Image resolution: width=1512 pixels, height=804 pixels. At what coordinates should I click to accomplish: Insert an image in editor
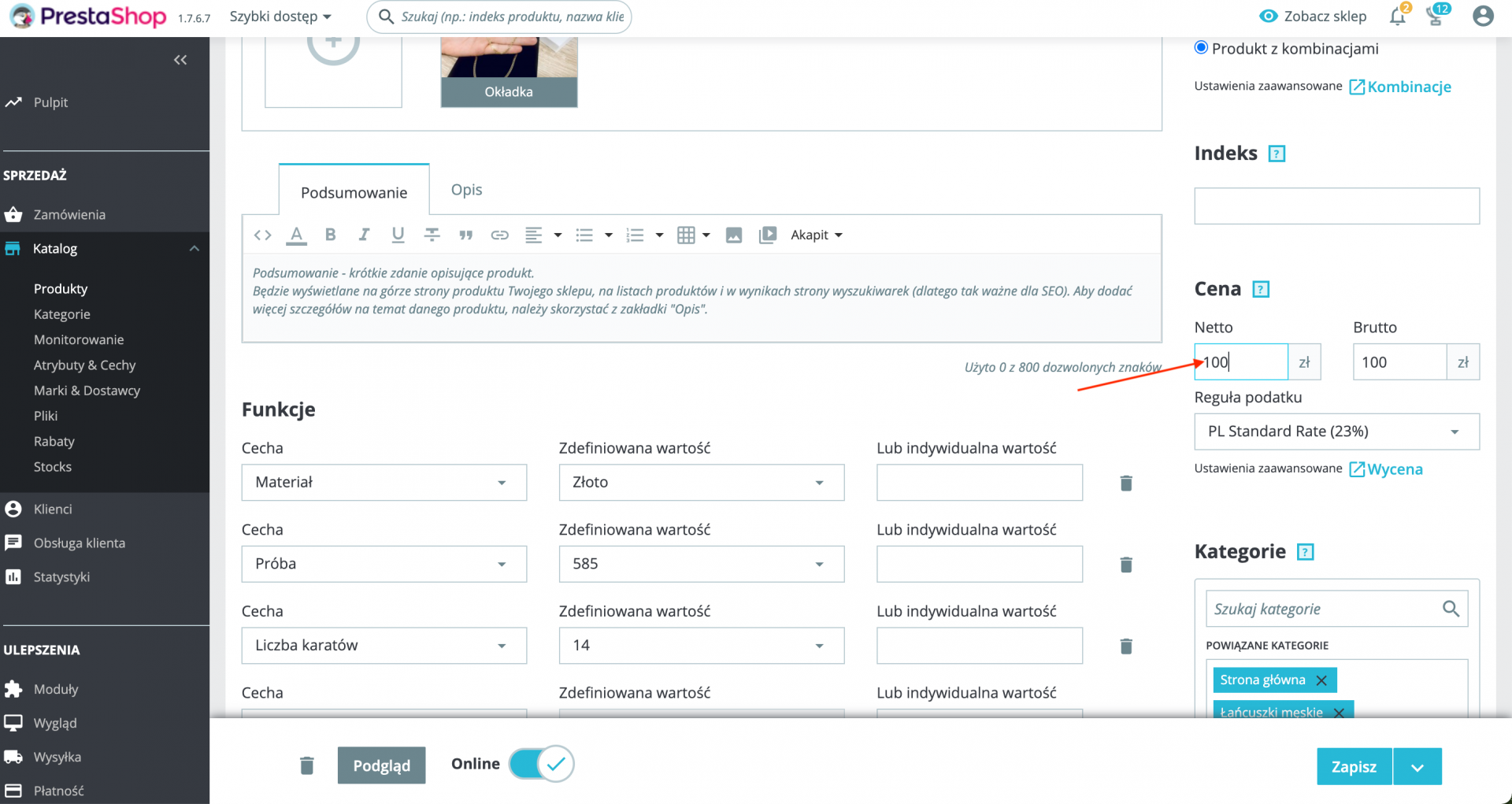click(734, 235)
